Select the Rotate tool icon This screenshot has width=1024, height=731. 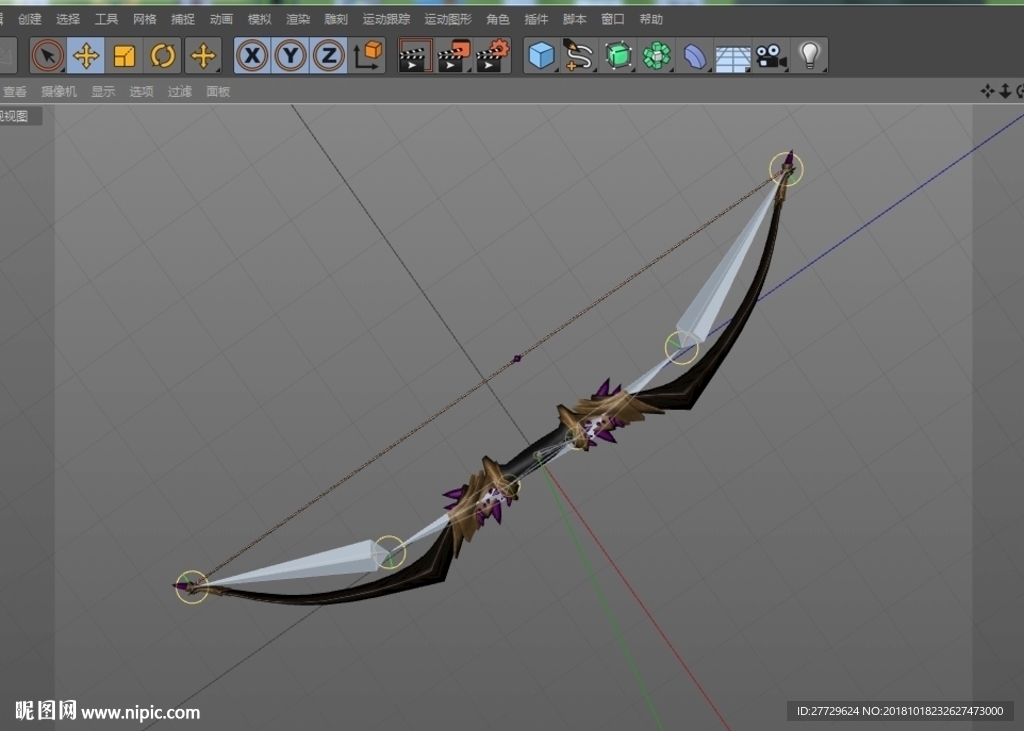(x=163, y=56)
